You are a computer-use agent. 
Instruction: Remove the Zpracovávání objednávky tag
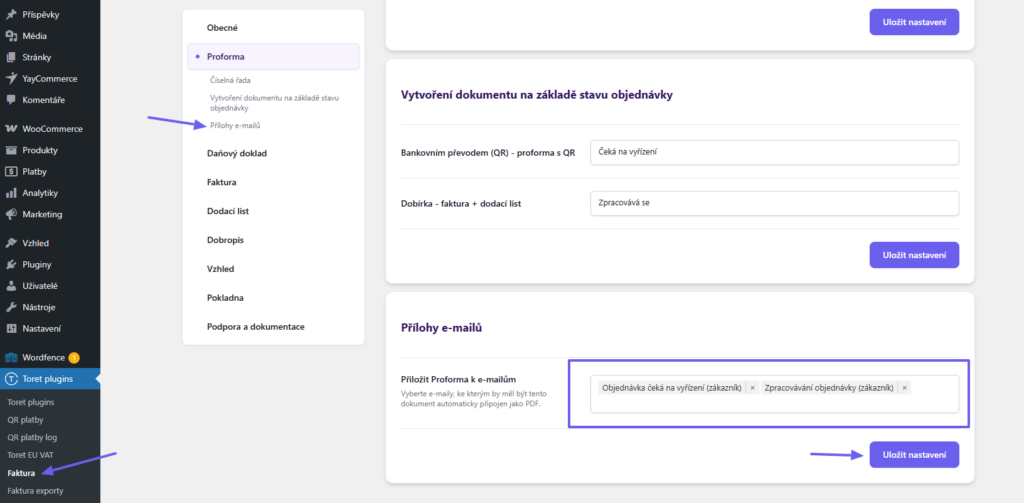tap(904, 388)
